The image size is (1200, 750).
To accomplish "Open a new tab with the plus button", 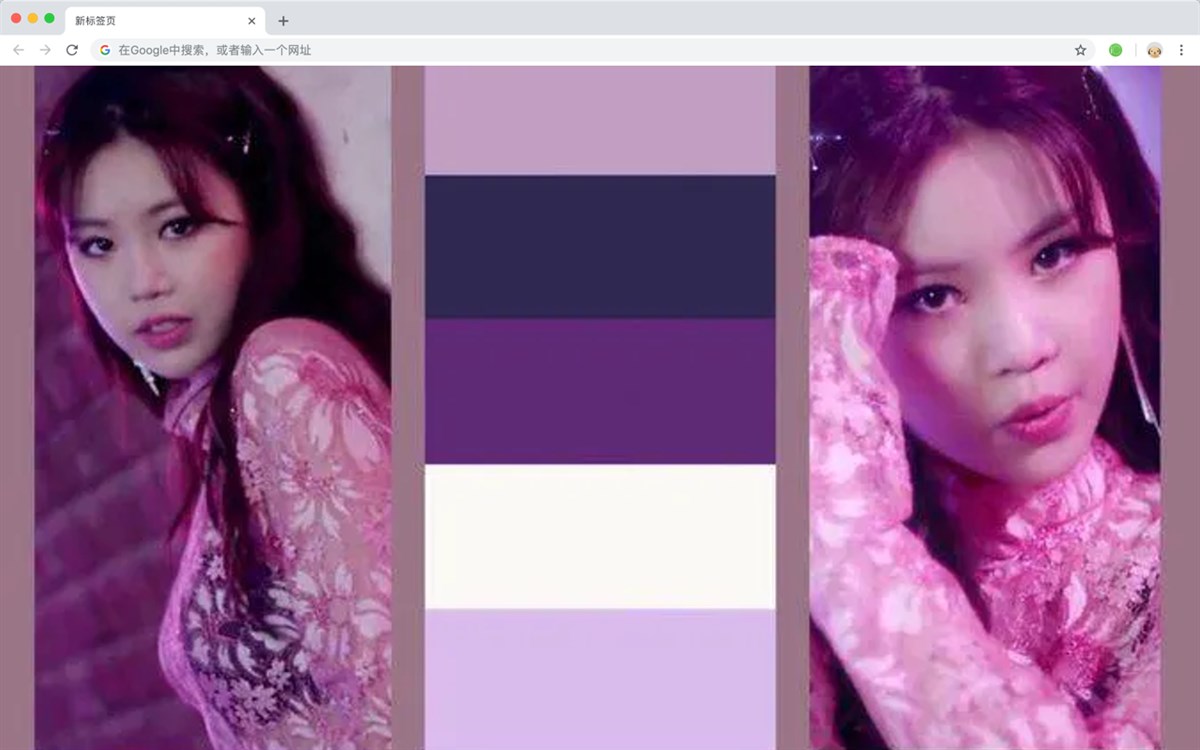I will tap(283, 21).
